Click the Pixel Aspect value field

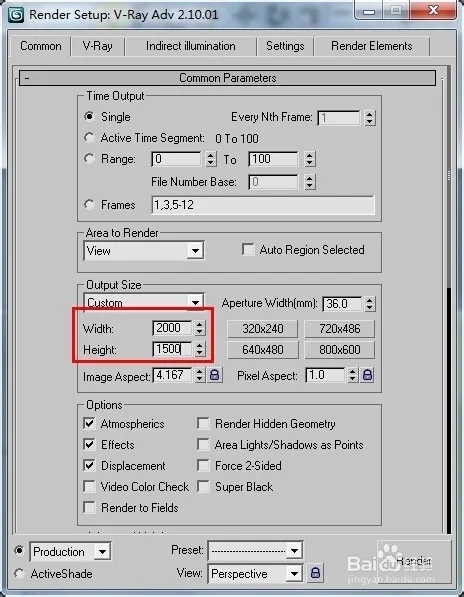(x=325, y=375)
